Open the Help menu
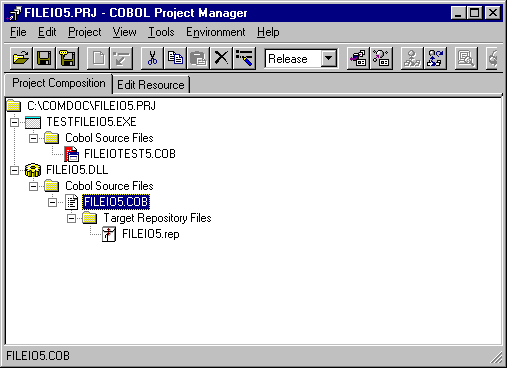This screenshot has height=368, width=507. click(x=268, y=32)
